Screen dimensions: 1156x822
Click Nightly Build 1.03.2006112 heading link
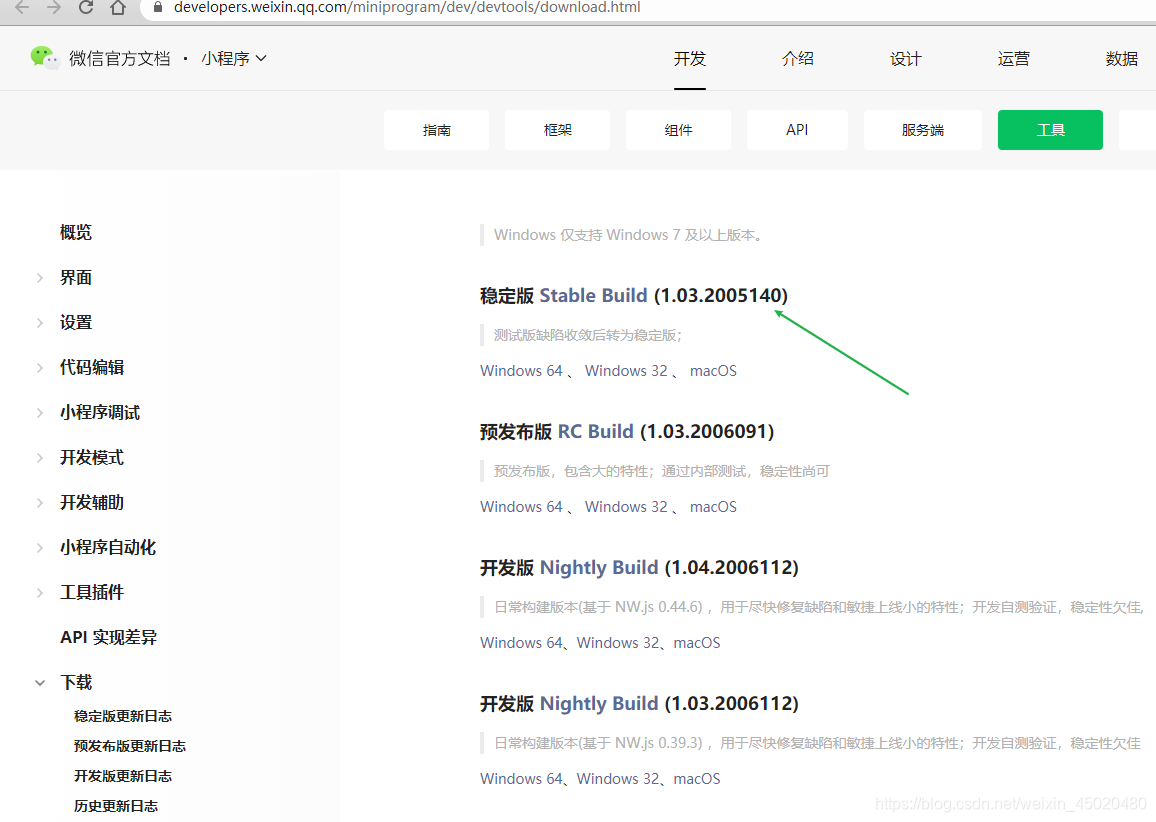click(x=599, y=704)
